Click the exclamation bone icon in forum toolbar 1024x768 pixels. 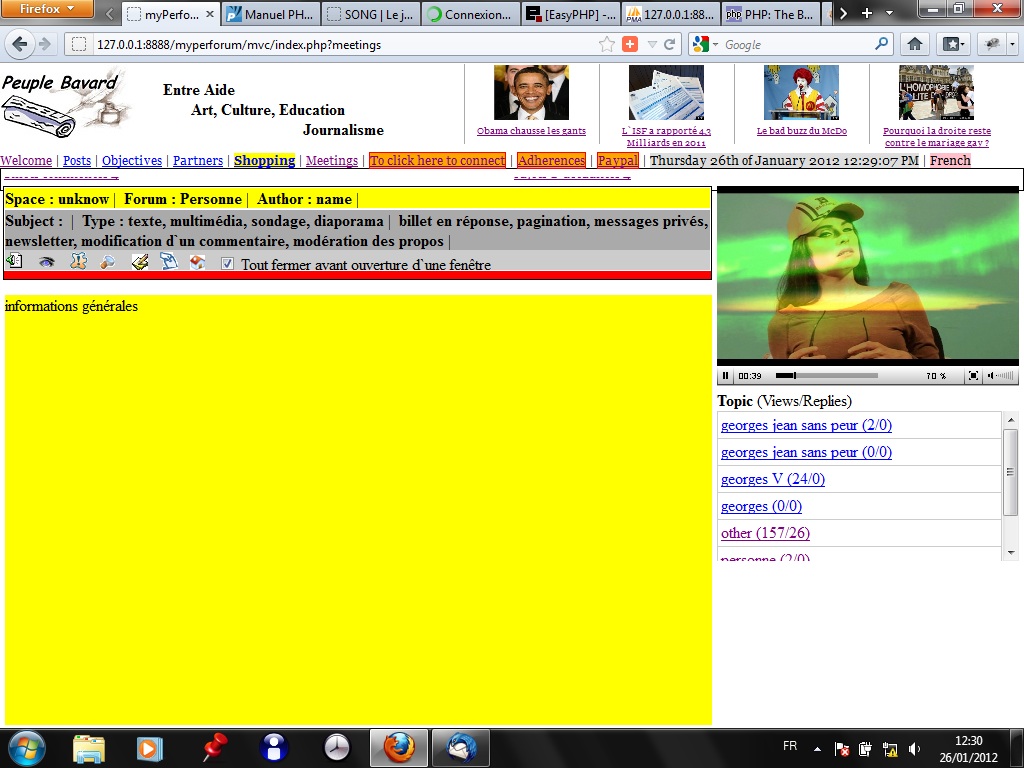coord(78,261)
